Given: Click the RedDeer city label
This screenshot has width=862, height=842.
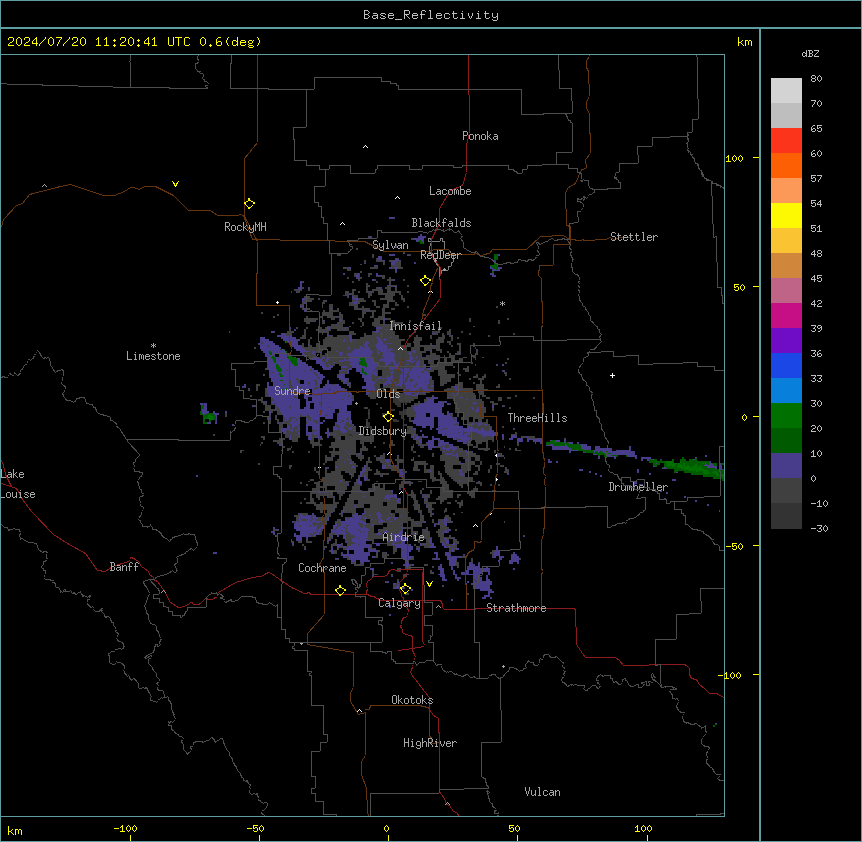Looking at the screenshot, I should 440,255.
